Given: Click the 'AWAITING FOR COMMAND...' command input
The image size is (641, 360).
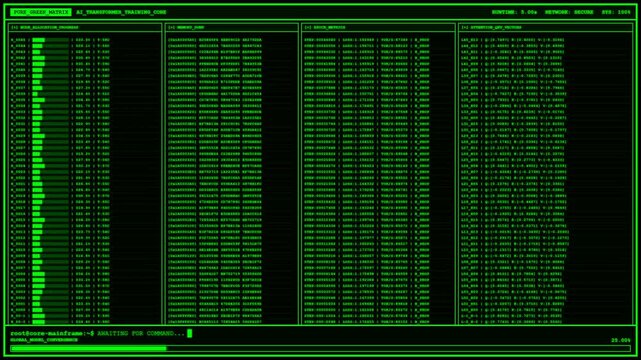Looking at the screenshot, I should click(x=141, y=333).
